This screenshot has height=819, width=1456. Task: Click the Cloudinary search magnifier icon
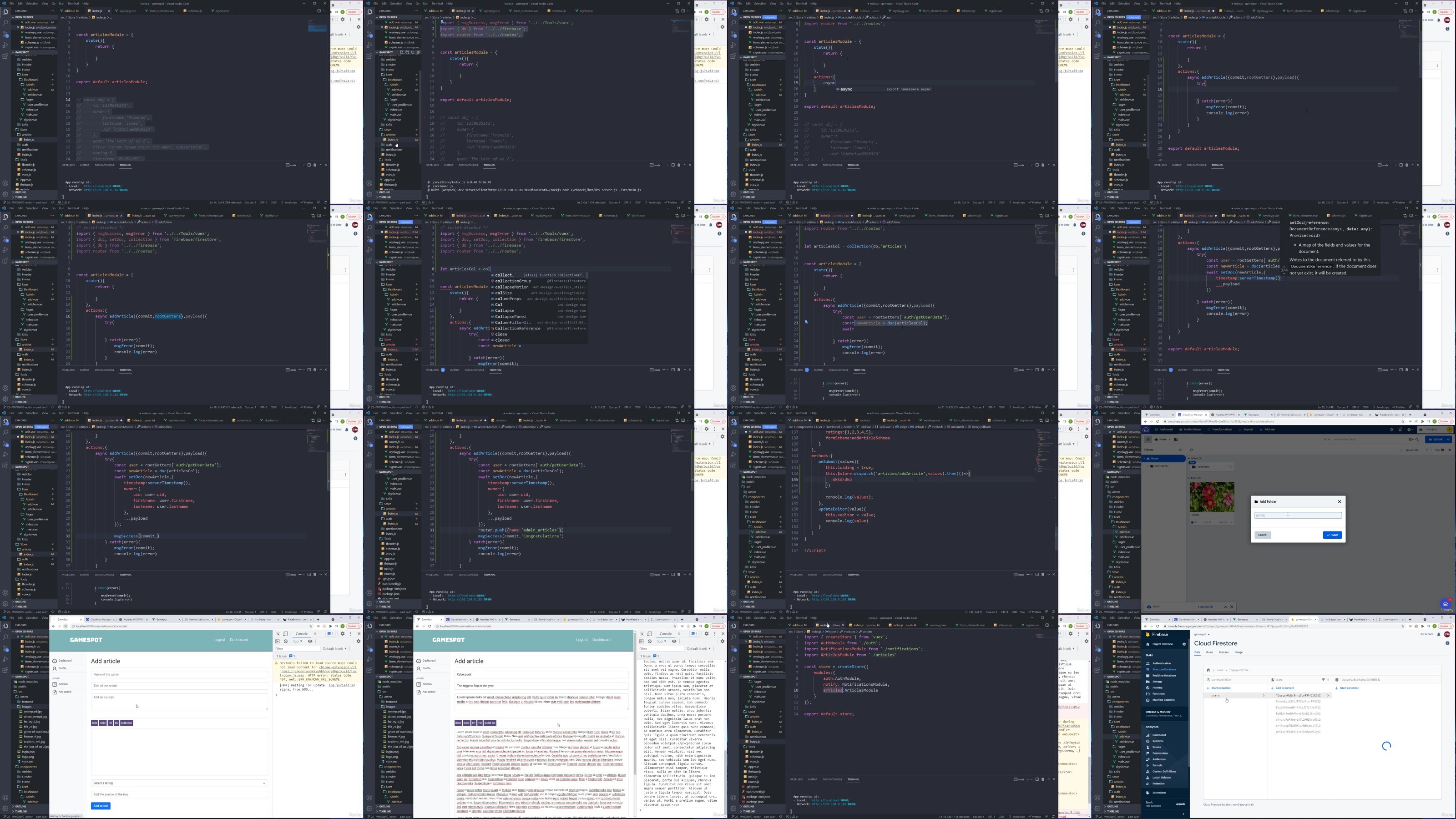click(x=1417, y=439)
